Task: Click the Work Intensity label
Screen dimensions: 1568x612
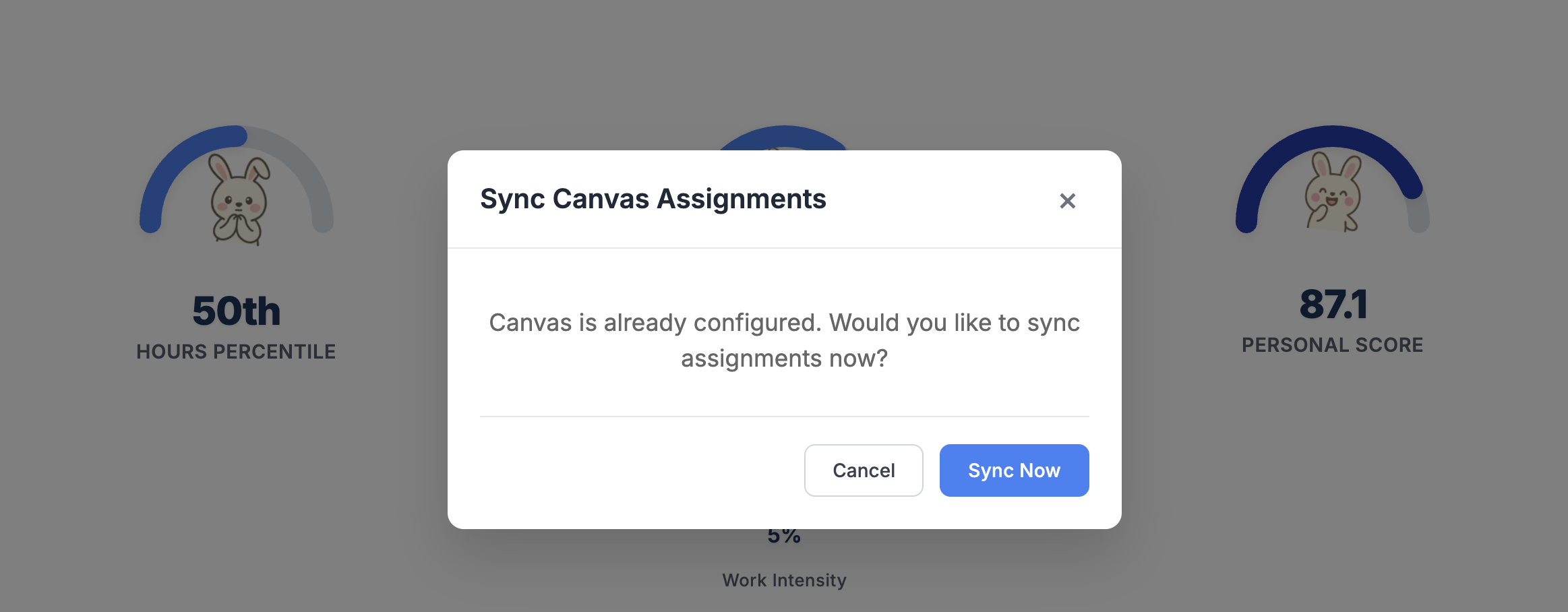Action: coord(784,580)
